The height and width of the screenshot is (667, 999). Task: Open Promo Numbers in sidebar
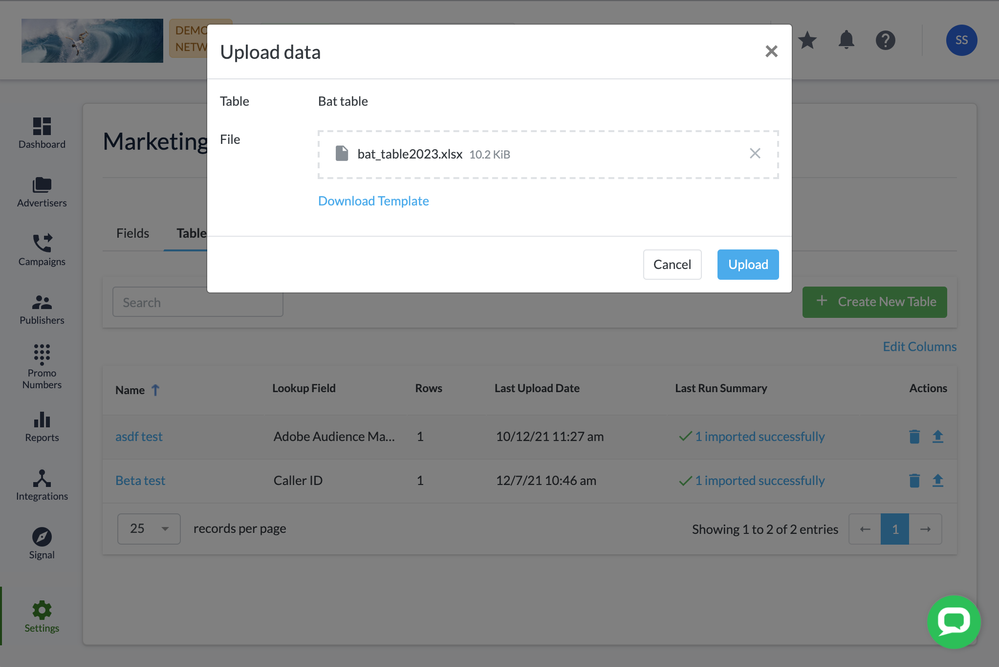pyautogui.click(x=41, y=366)
